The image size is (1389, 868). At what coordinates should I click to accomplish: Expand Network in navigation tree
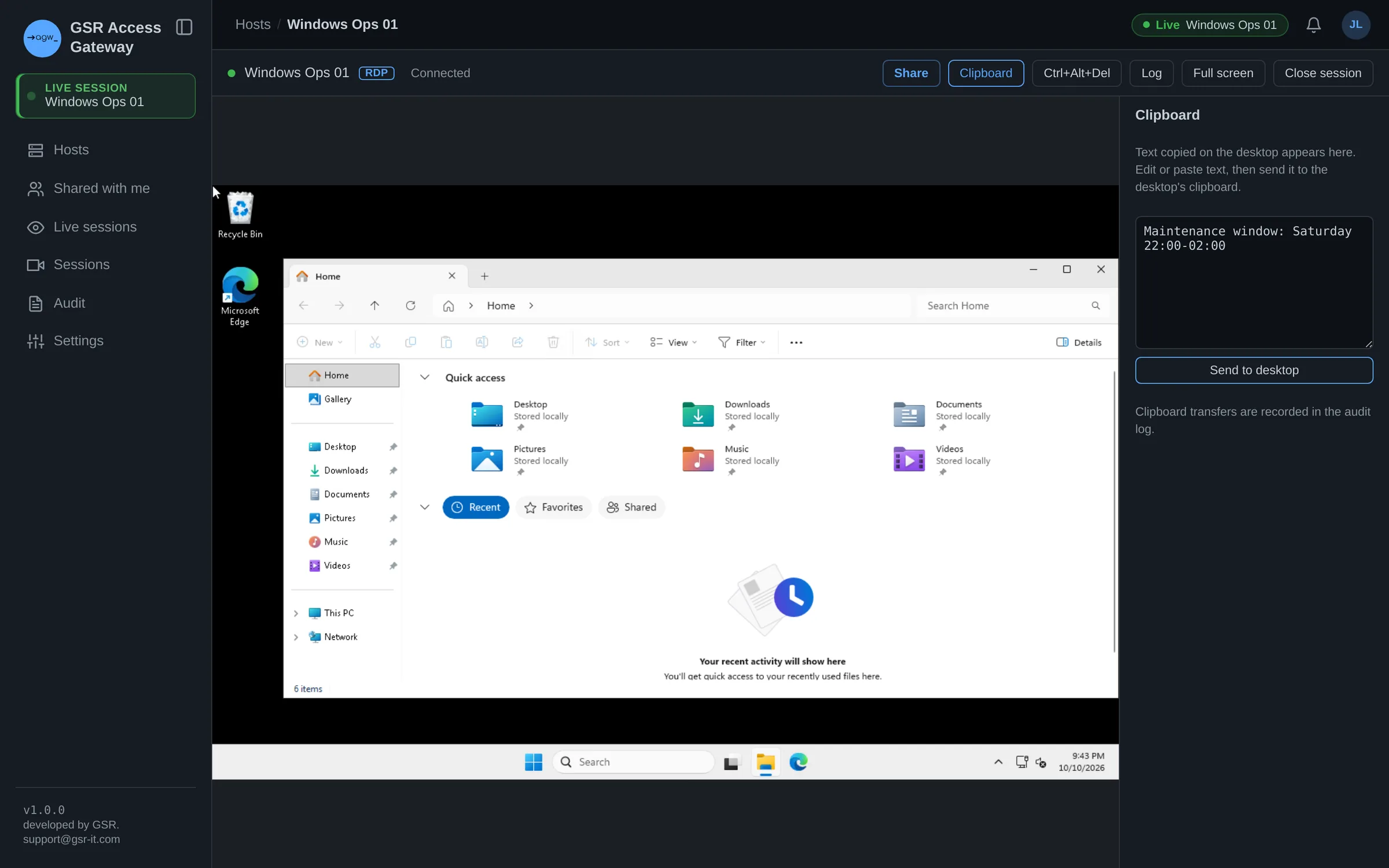pos(296,637)
